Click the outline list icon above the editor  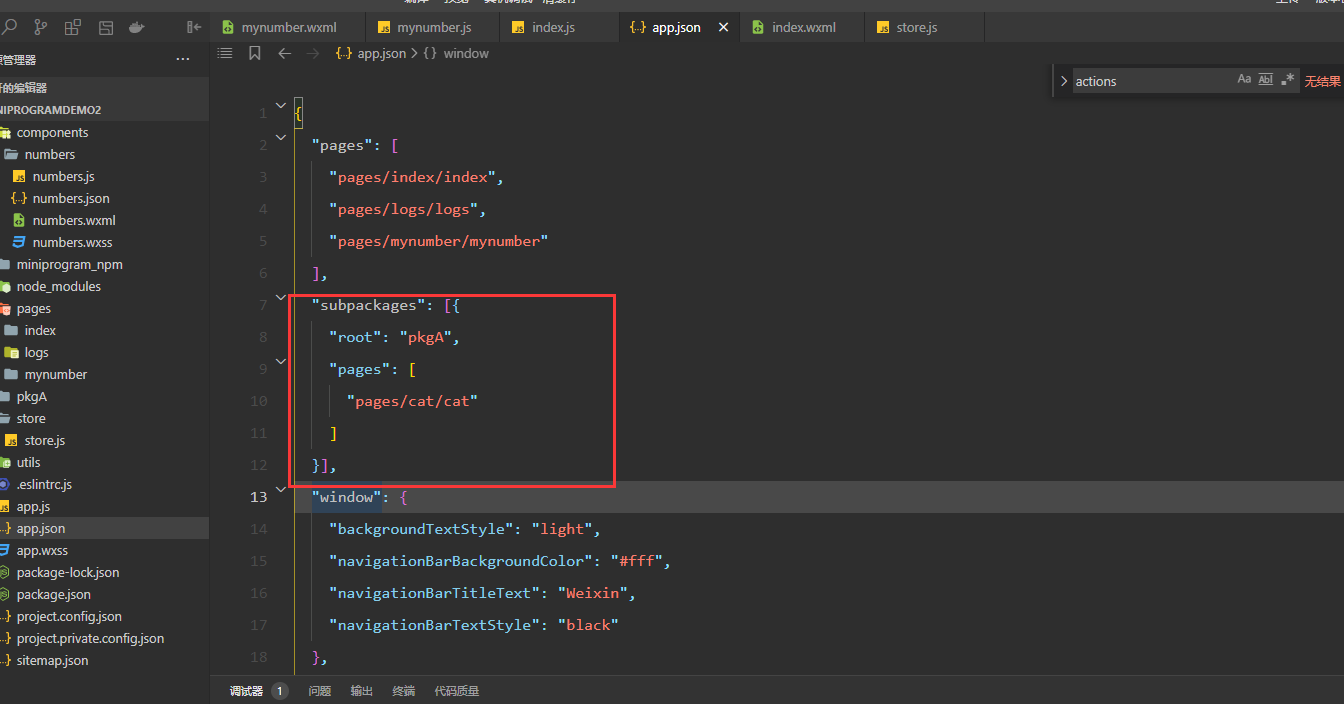pyautogui.click(x=225, y=53)
